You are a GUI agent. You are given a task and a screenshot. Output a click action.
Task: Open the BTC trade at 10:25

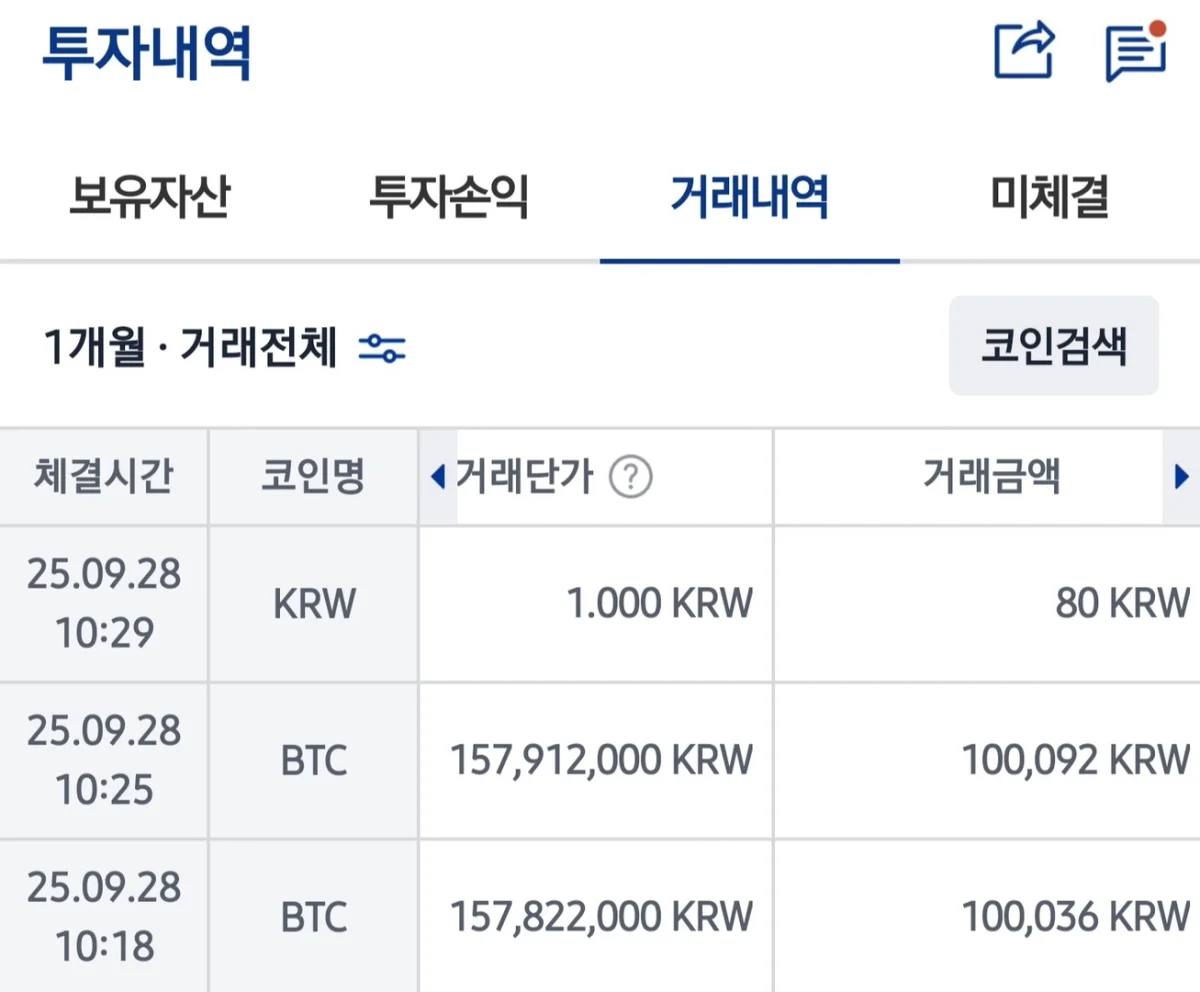[x=314, y=761]
